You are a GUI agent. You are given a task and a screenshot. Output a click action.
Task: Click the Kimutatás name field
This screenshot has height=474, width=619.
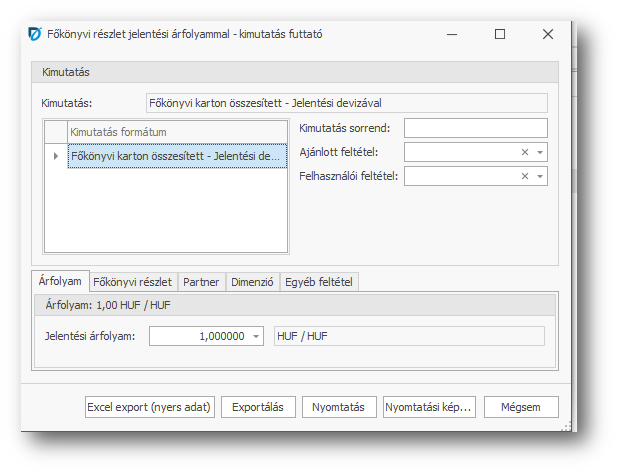point(347,103)
